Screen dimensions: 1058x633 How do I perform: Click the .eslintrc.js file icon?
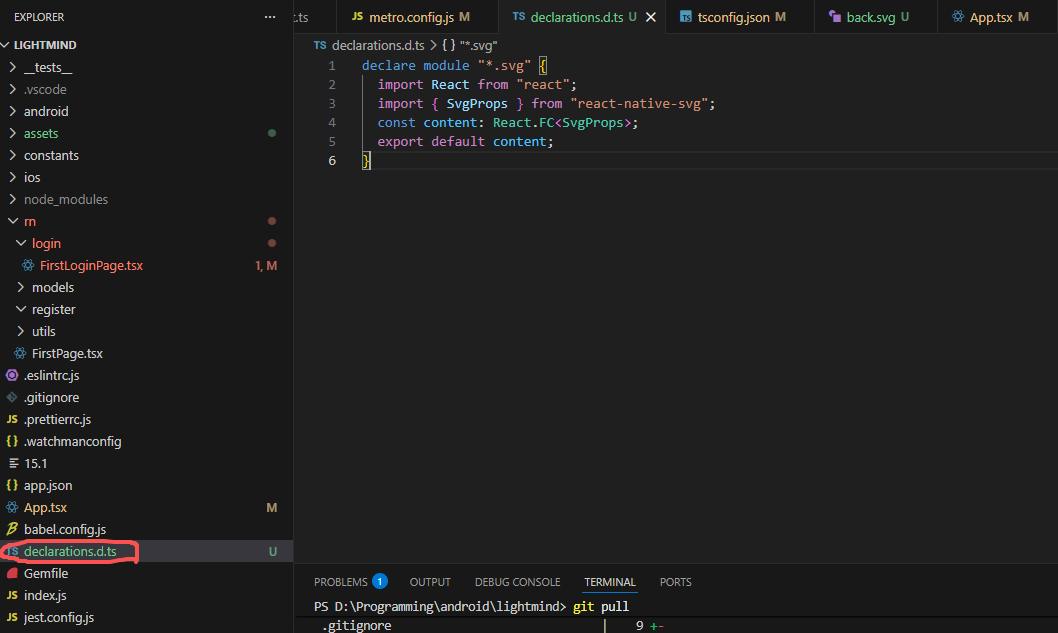12,375
